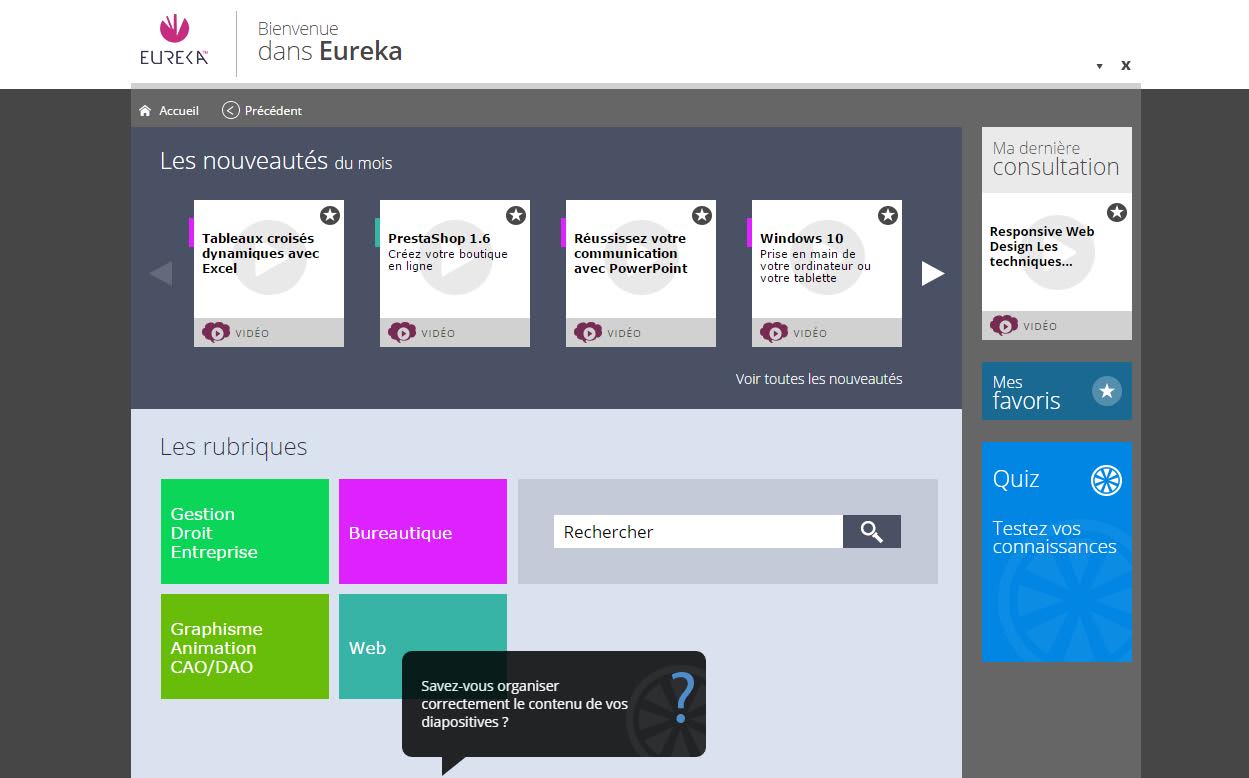Favorite the Tableaux croisés dynamiques card star
The height and width of the screenshot is (778, 1249).
tap(330, 215)
